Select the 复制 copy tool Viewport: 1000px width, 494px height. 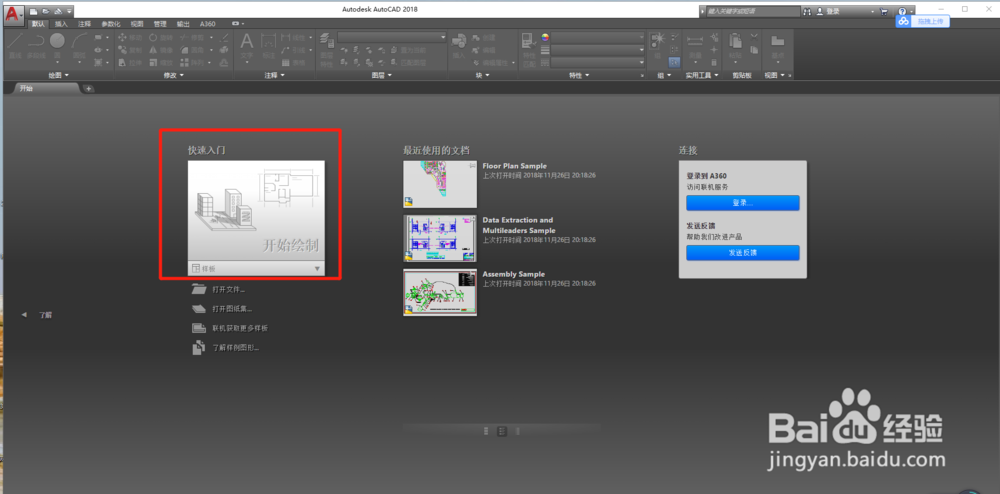point(131,50)
